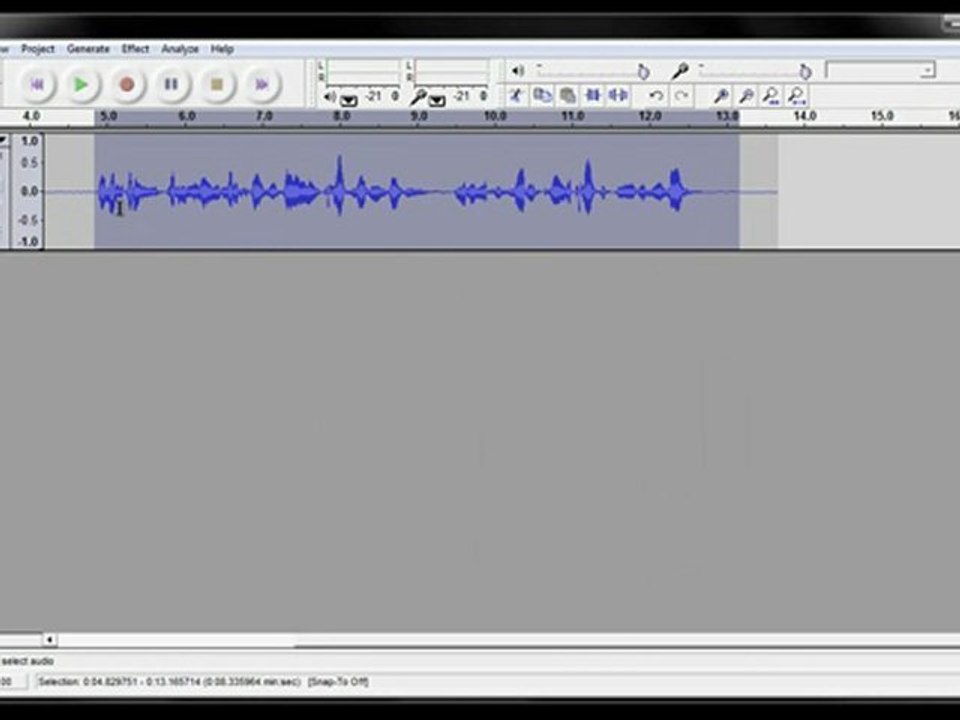Adjust the input recording level slider

[x=756, y=72]
